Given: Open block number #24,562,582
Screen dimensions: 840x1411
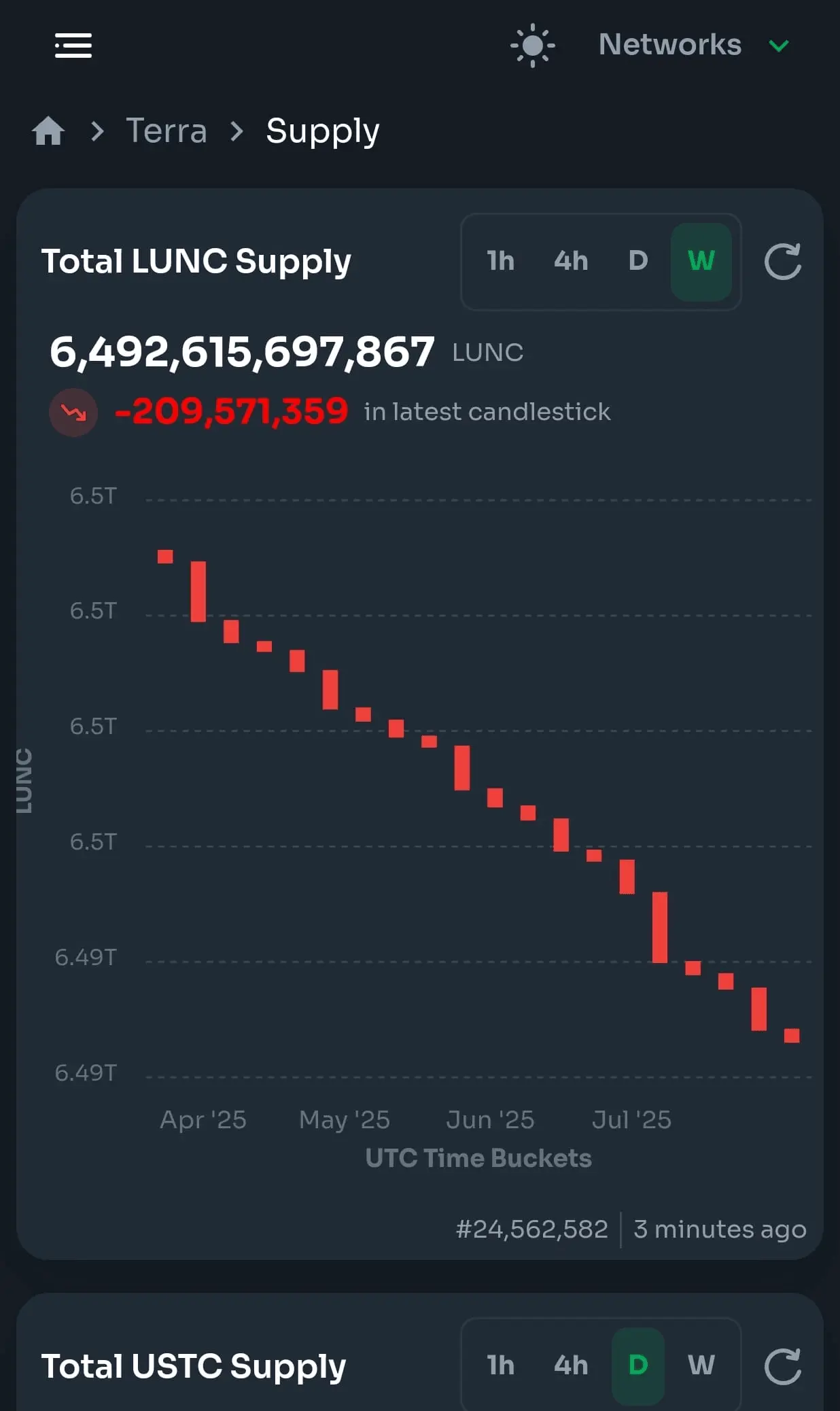Looking at the screenshot, I should tap(531, 1229).
